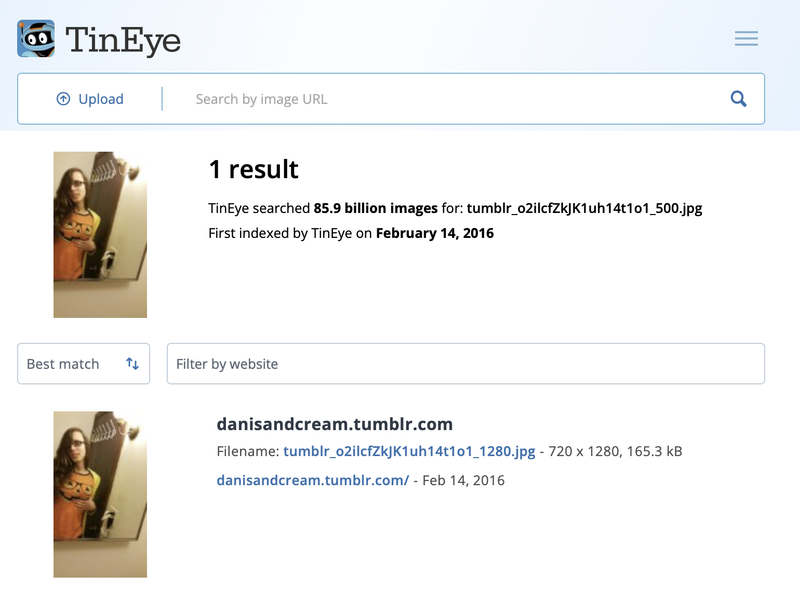Click the "Feb 14, 2016" crawl date

[463, 480]
